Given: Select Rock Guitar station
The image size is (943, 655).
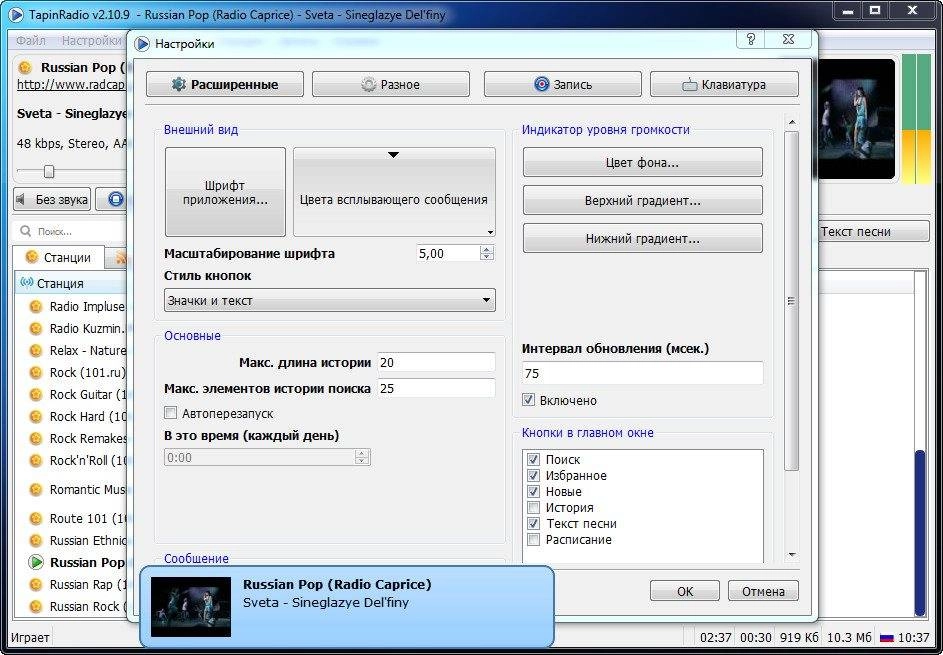Looking at the screenshot, I should [x=88, y=395].
